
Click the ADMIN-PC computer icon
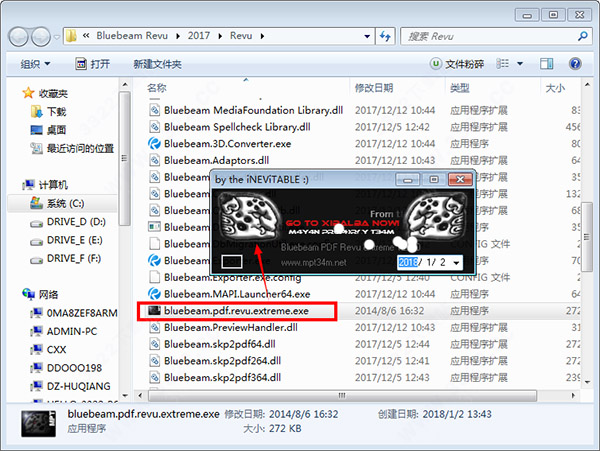(37, 331)
